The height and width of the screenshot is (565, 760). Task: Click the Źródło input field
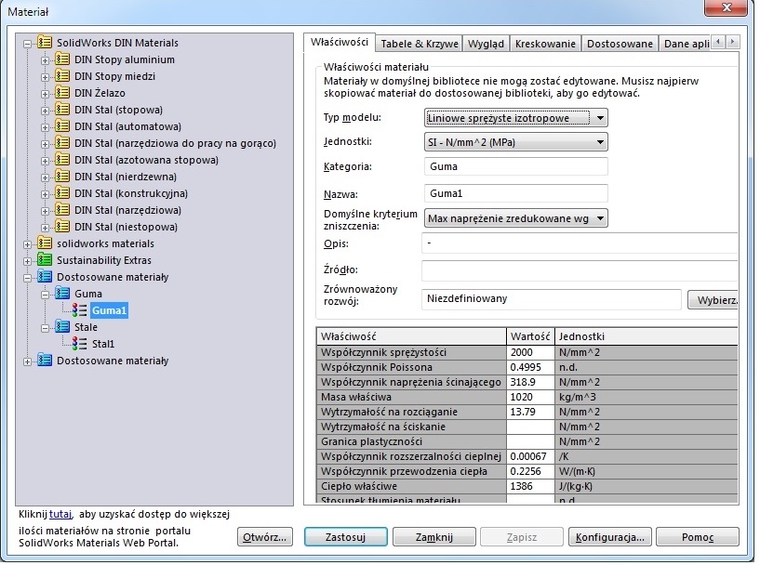580,270
